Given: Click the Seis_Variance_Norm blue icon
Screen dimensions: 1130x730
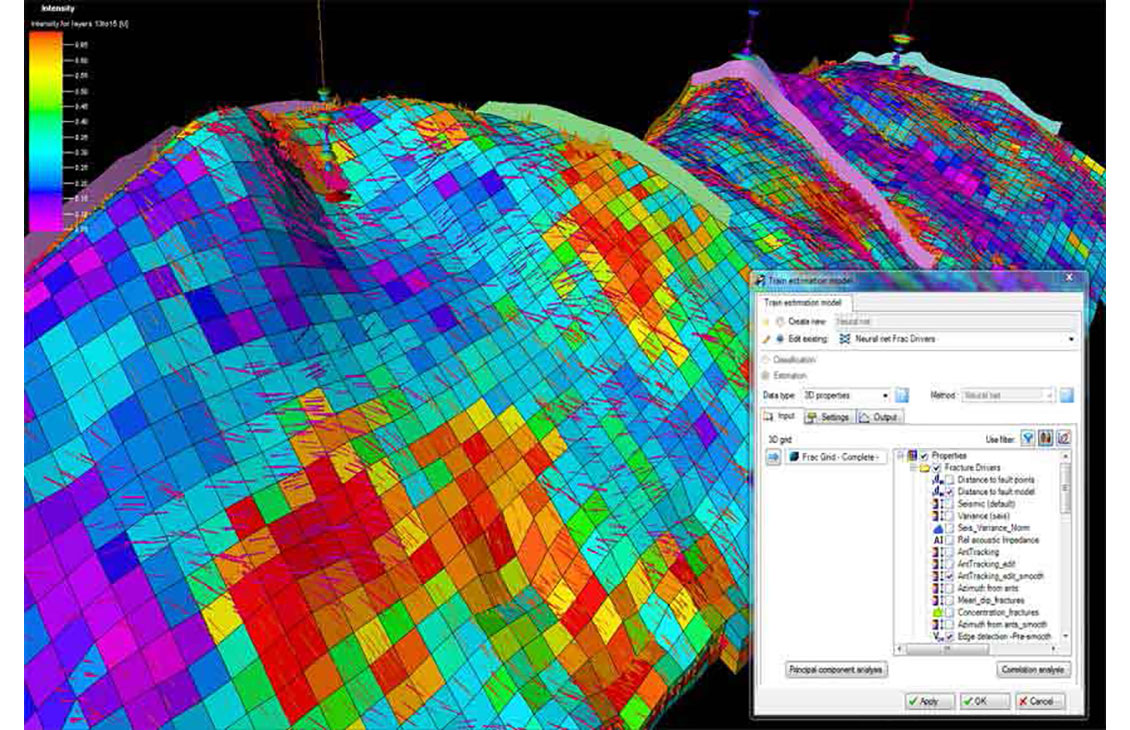Looking at the screenshot, I should pyautogui.click(x=938, y=528).
